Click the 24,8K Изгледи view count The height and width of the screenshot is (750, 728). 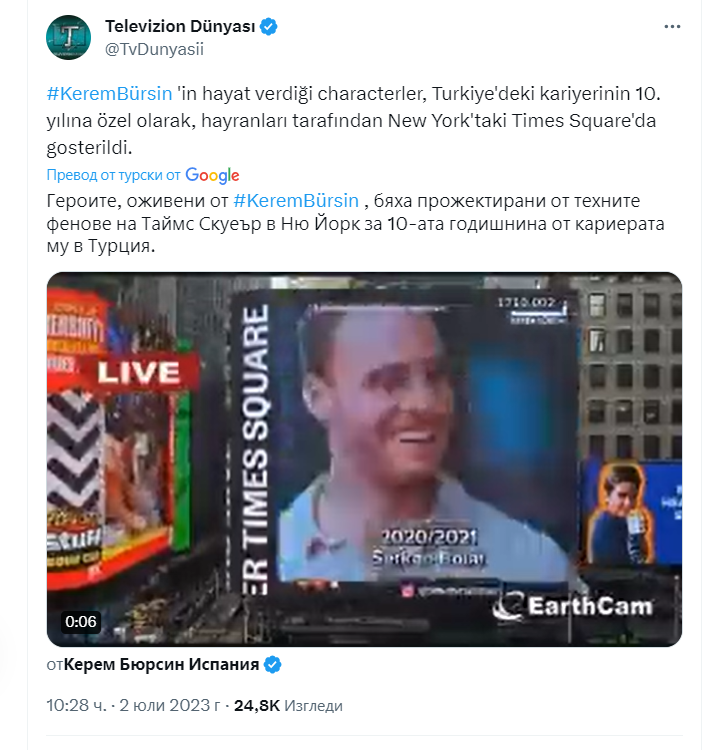tap(288, 705)
